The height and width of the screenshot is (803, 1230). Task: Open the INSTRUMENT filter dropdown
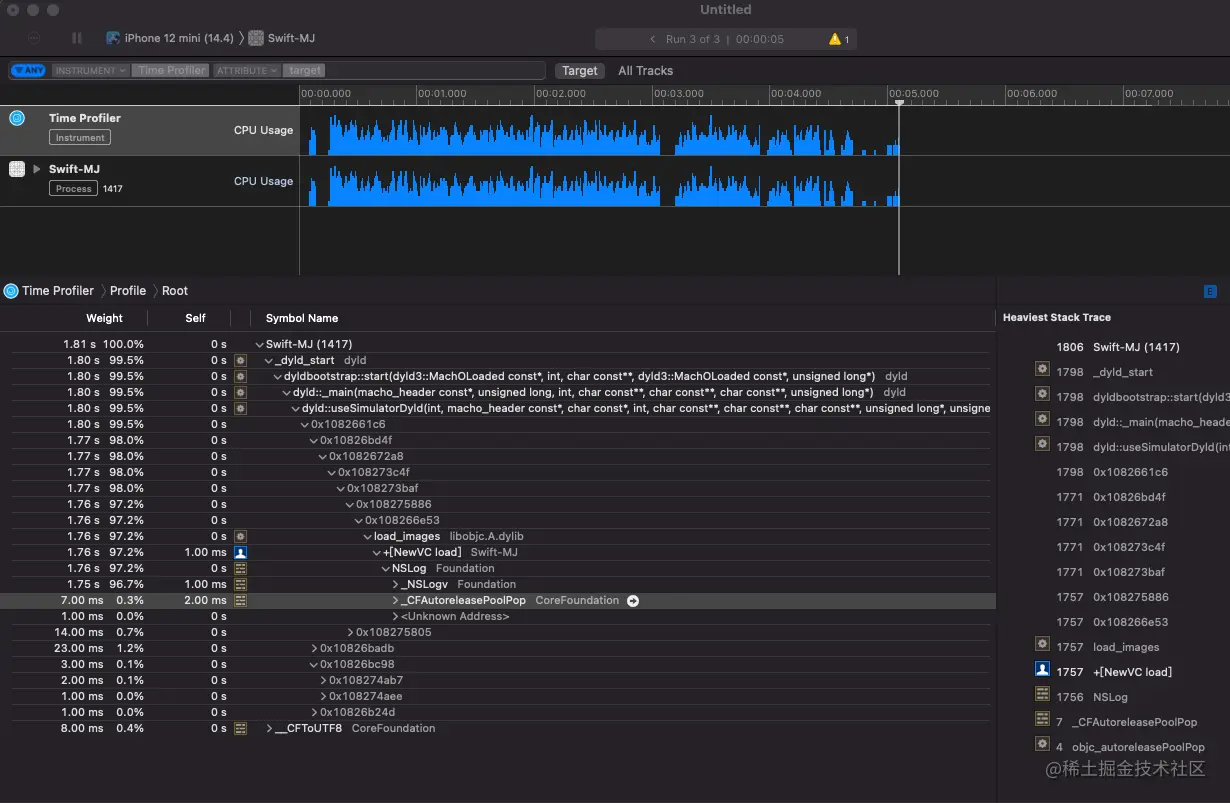click(x=91, y=71)
